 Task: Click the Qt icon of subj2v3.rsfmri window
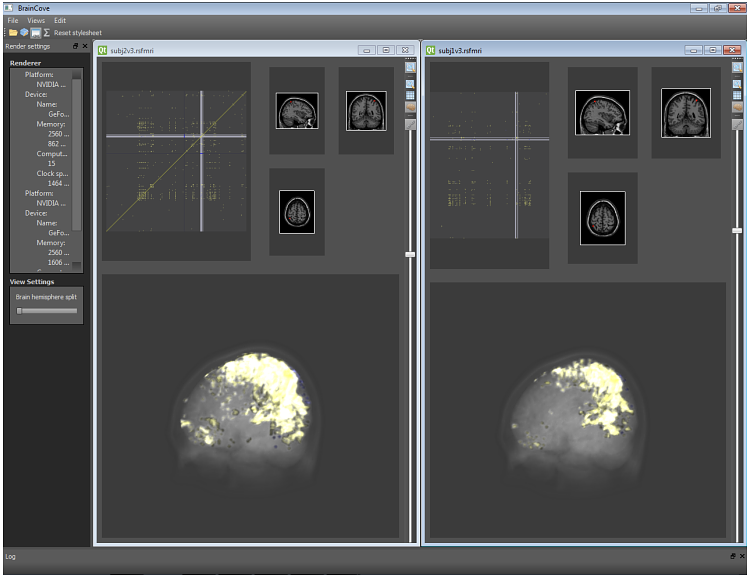[x=102, y=50]
